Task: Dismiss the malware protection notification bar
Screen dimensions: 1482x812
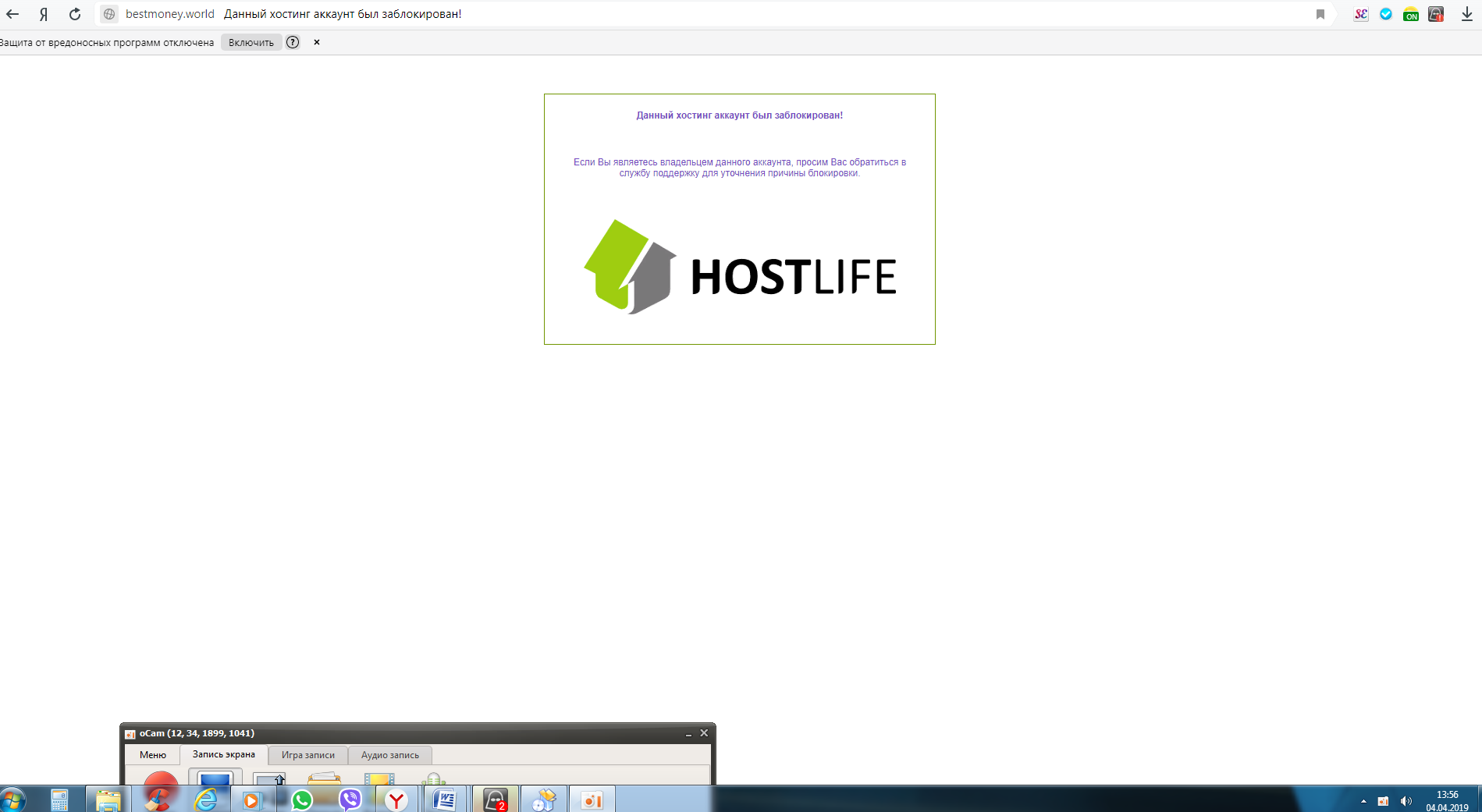Action: (x=317, y=42)
